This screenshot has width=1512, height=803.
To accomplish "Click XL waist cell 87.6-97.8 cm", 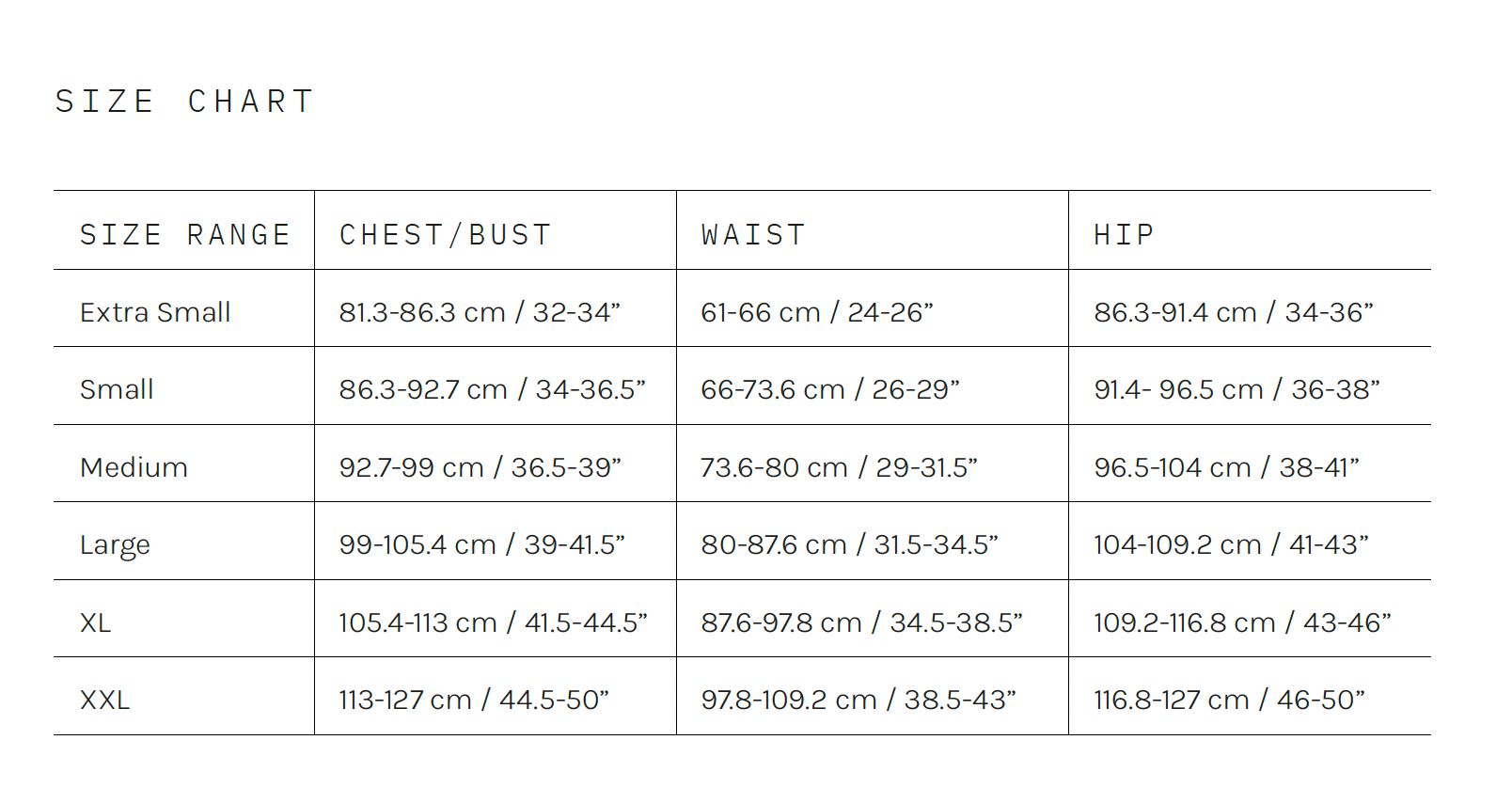I will 861,622.
